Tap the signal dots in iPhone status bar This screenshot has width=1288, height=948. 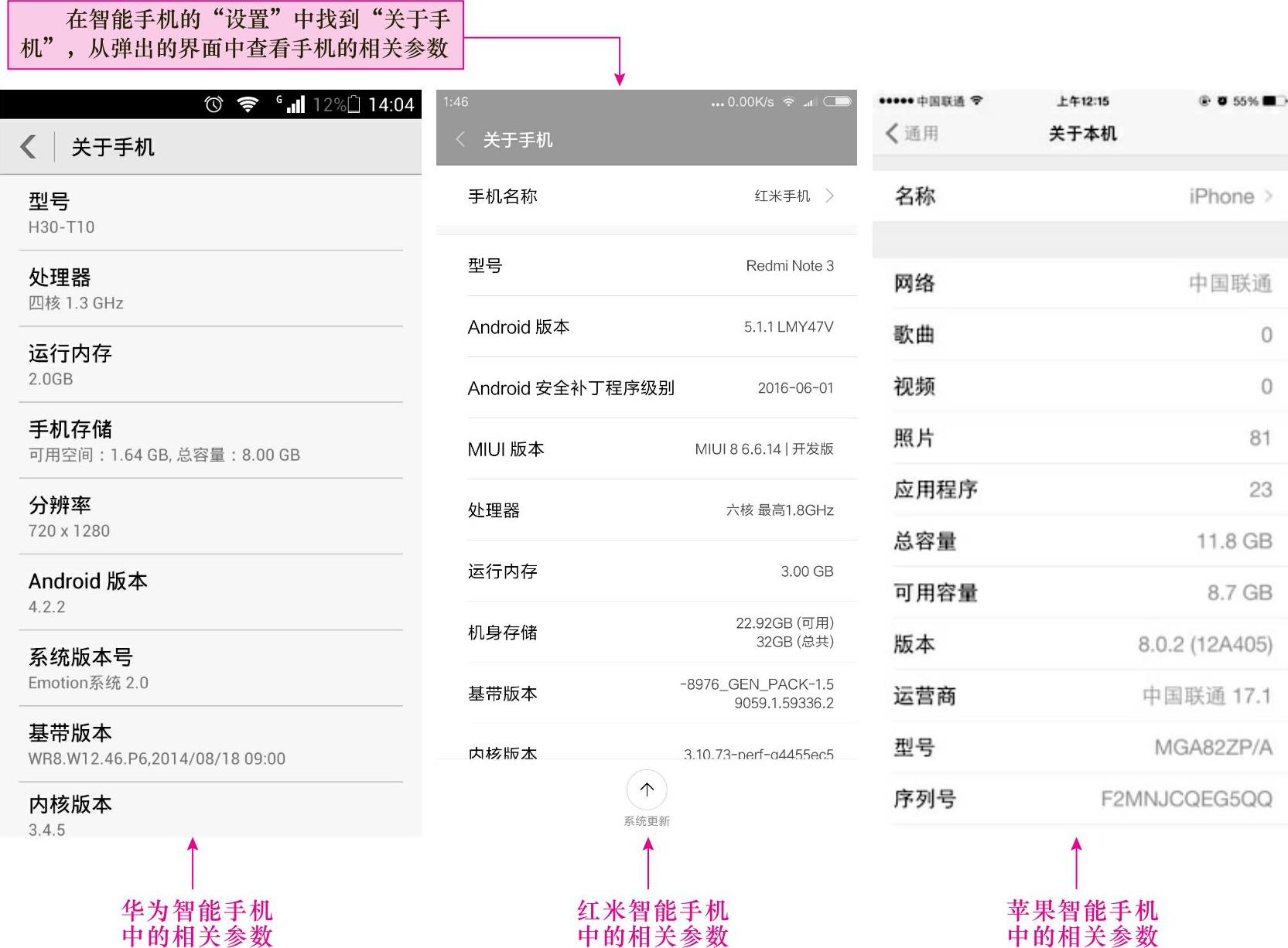pos(897,101)
